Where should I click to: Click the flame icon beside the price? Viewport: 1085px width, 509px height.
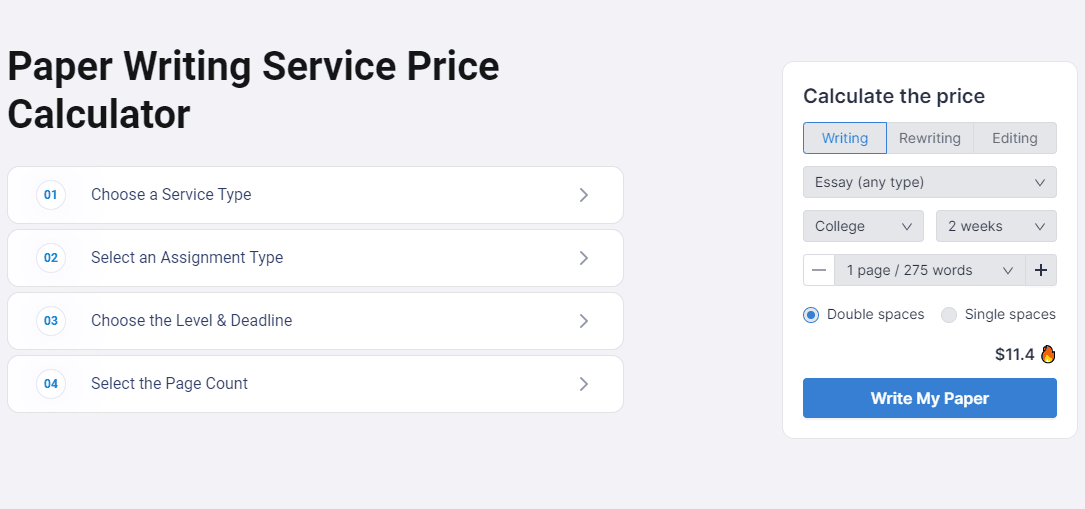click(x=1048, y=355)
